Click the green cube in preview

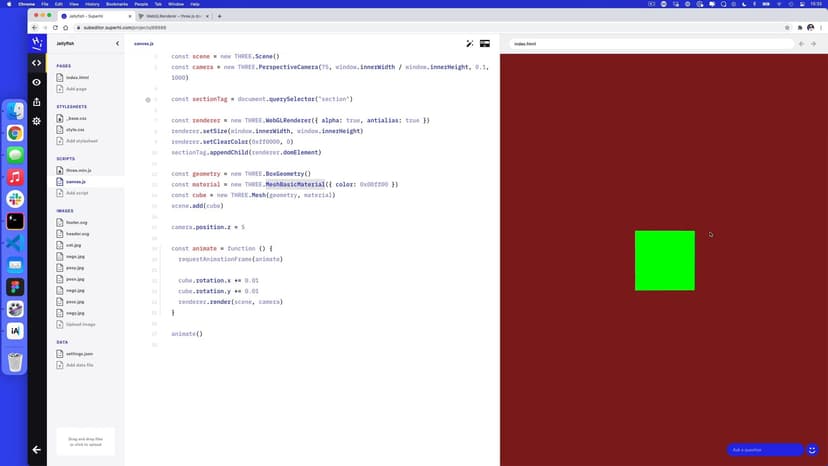click(x=664, y=261)
